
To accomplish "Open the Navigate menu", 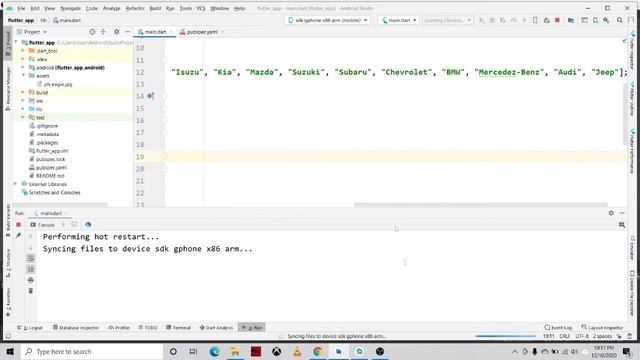I will tap(71, 8).
